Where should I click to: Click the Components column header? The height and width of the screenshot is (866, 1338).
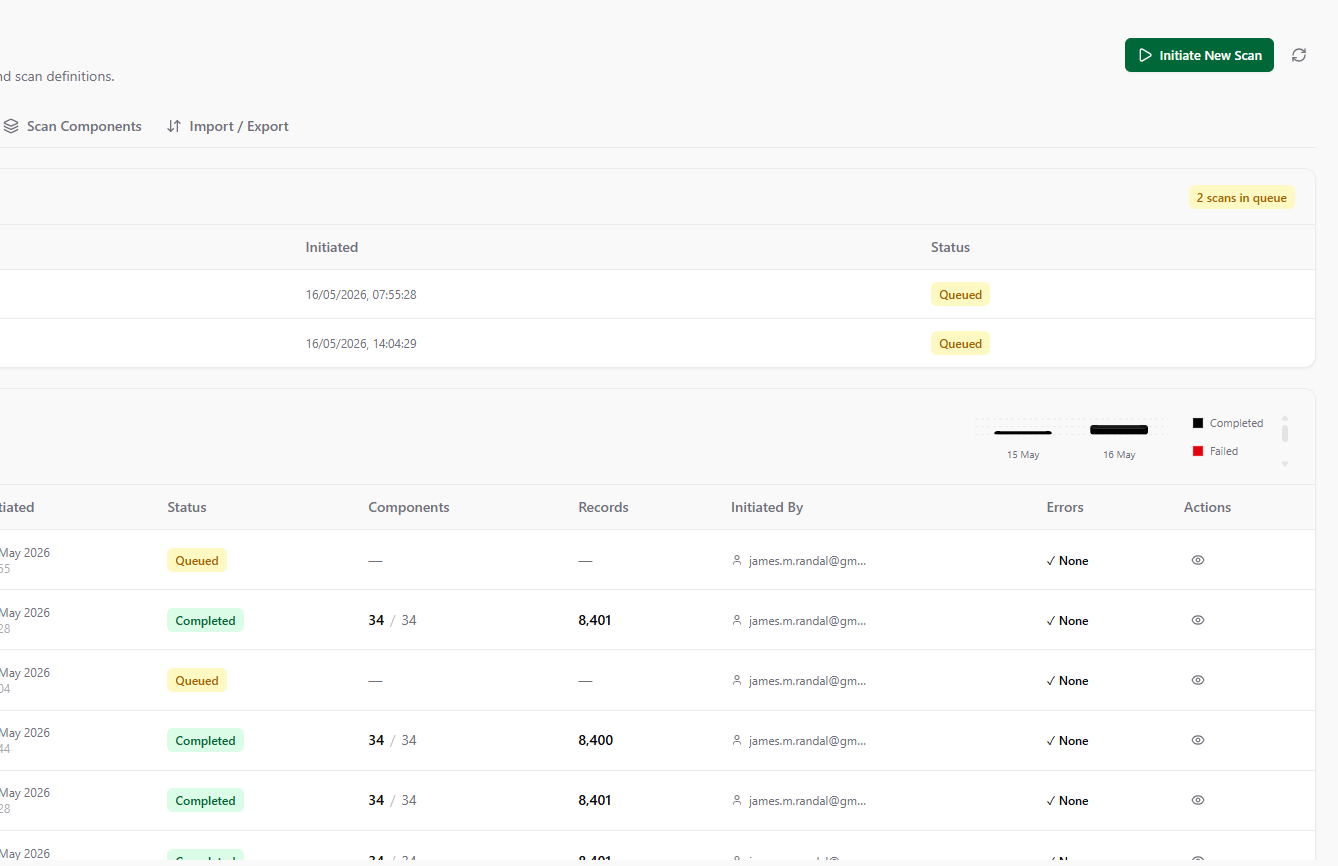[x=409, y=507]
